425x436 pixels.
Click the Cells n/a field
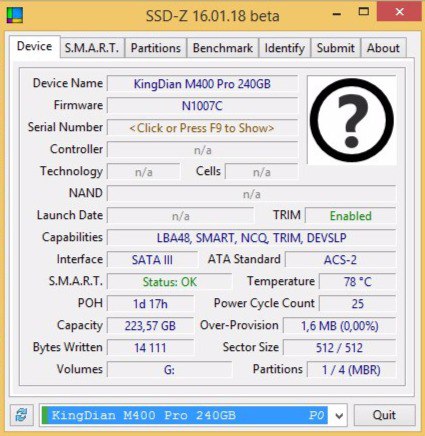(262, 172)
